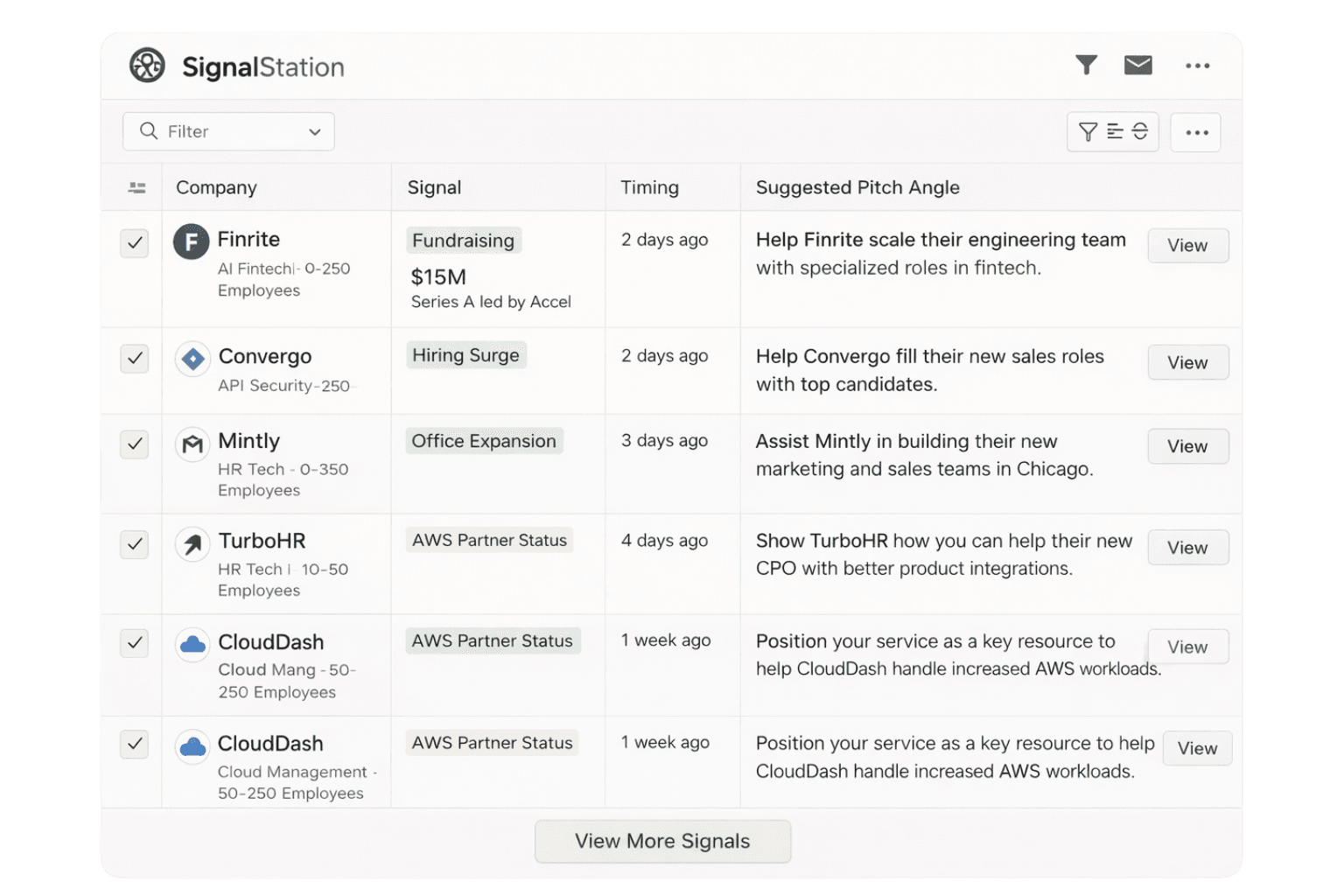View the Finrite pitch angle

coord(1187,246)
